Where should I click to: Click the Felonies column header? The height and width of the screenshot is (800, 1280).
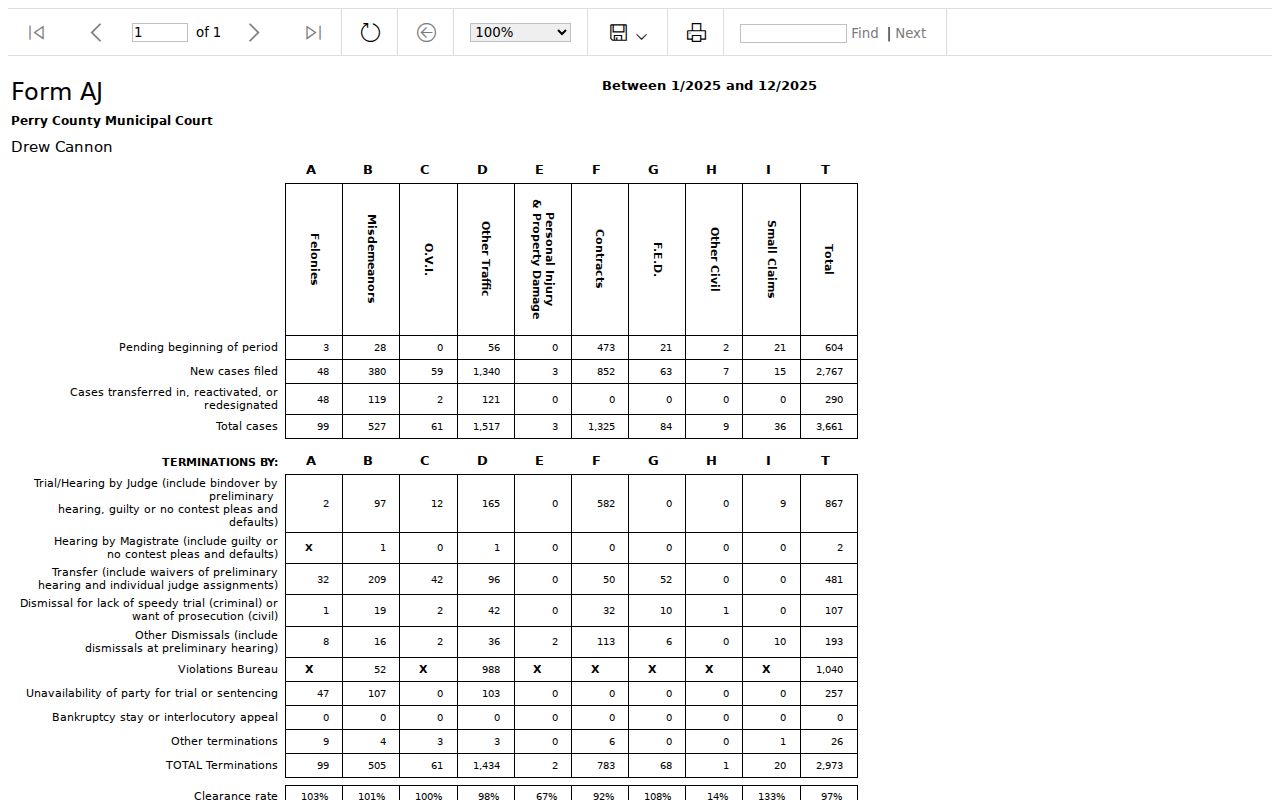click(x=314, y=260)
